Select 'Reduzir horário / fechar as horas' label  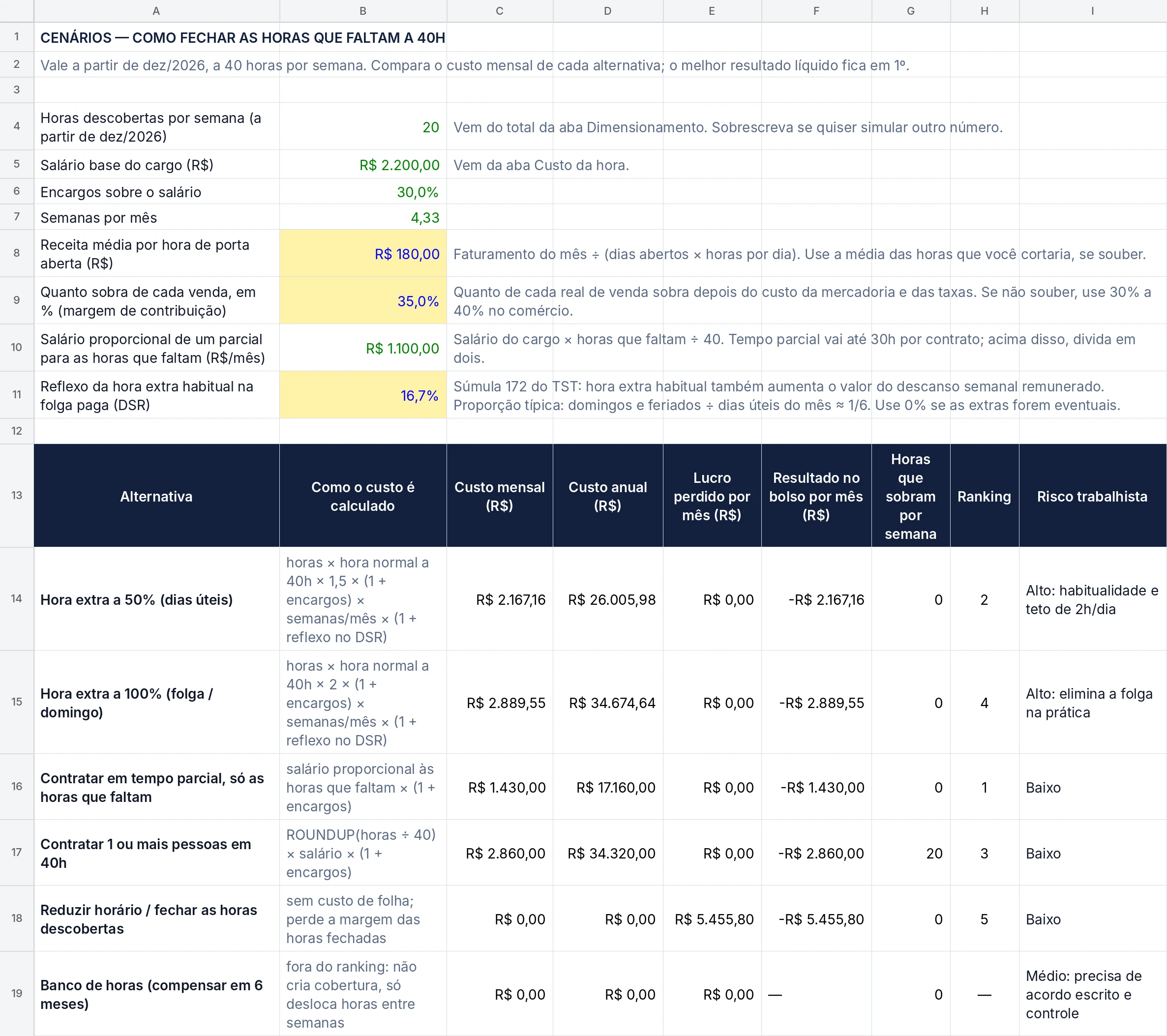156,919
